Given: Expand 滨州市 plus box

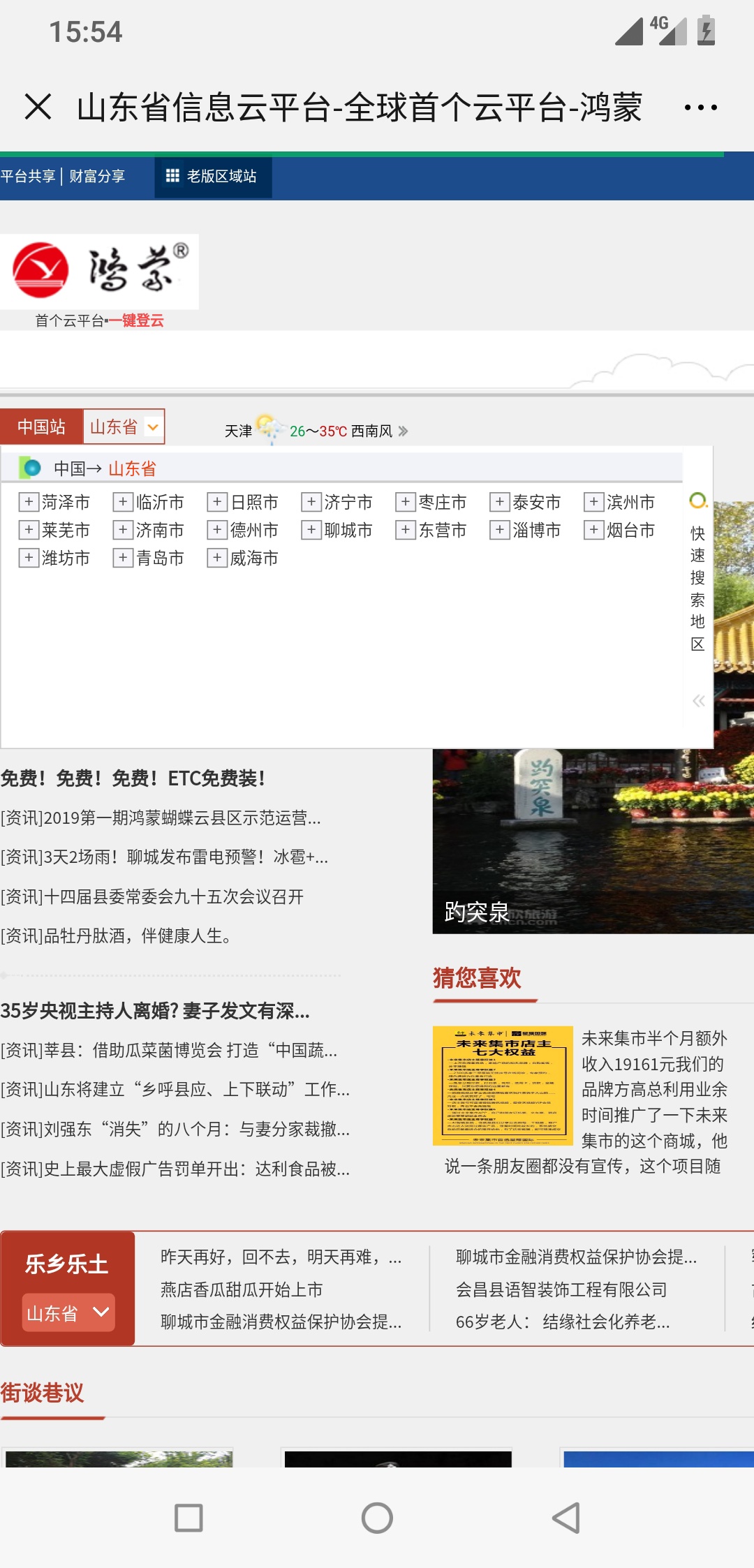Looking at the screenshot, I should [594, 502].
